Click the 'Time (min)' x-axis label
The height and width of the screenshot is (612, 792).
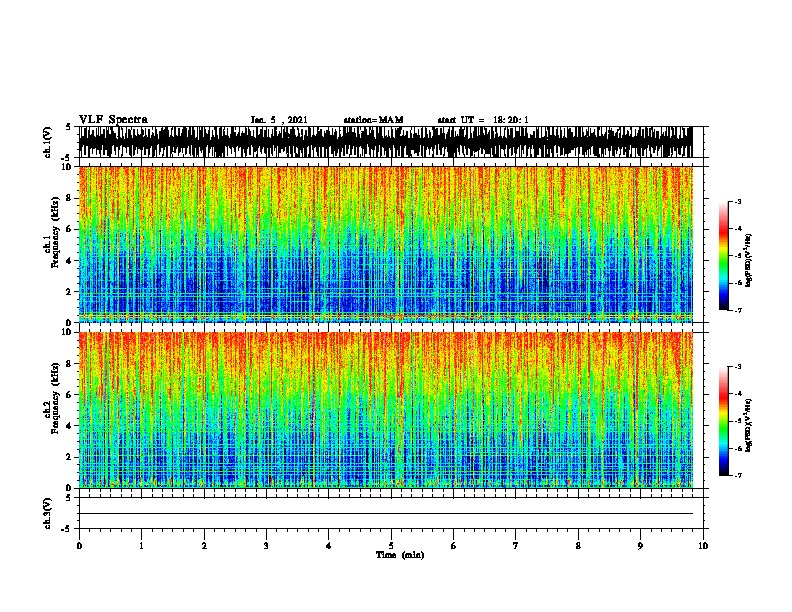point(400,555)
